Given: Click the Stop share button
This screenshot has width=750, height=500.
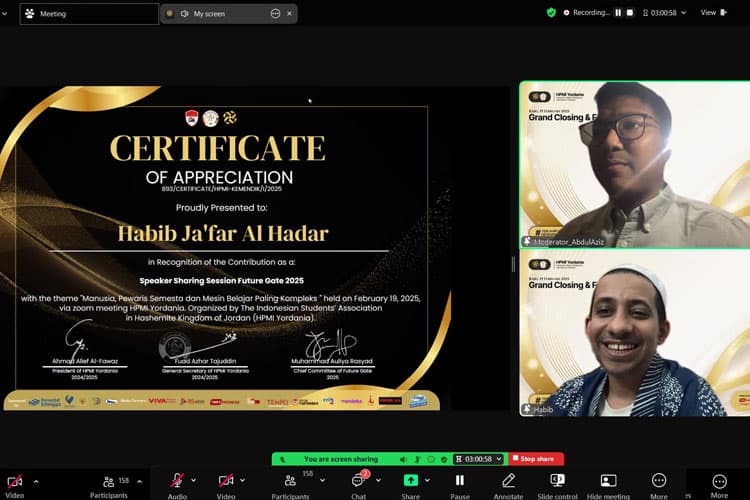Looking at the screenshot, I should (536, 459).
